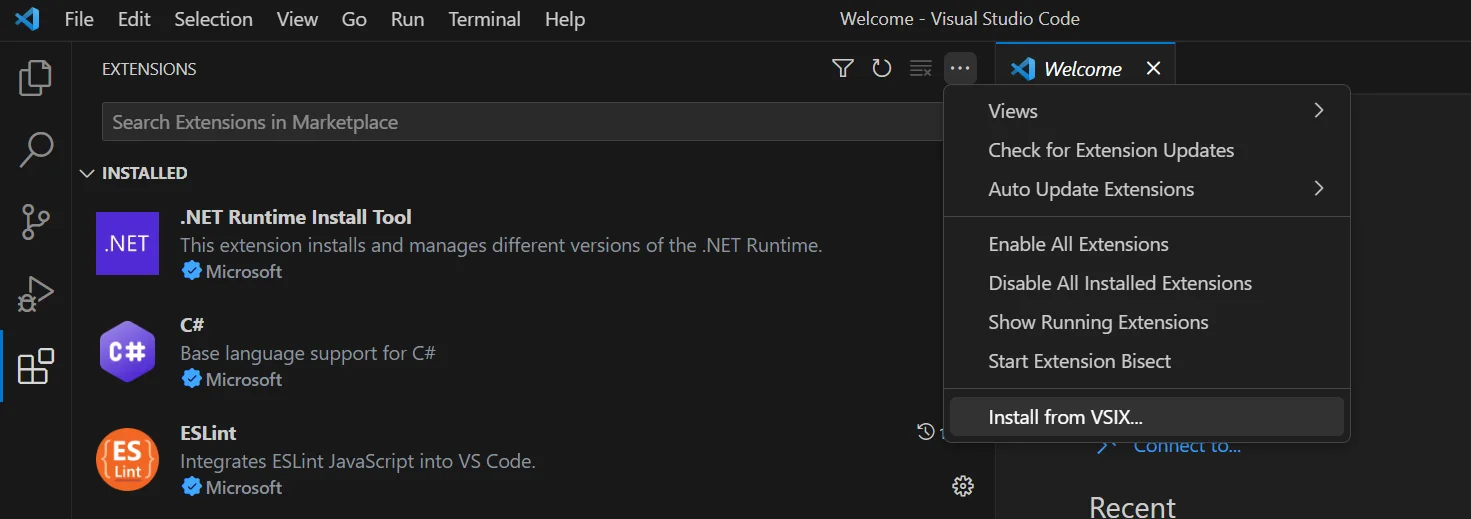Image resolution: width=1471 pixels, height=519 pixels.
Task: Click the ESLint manage gear icon
Action: (x=963, y=486)
